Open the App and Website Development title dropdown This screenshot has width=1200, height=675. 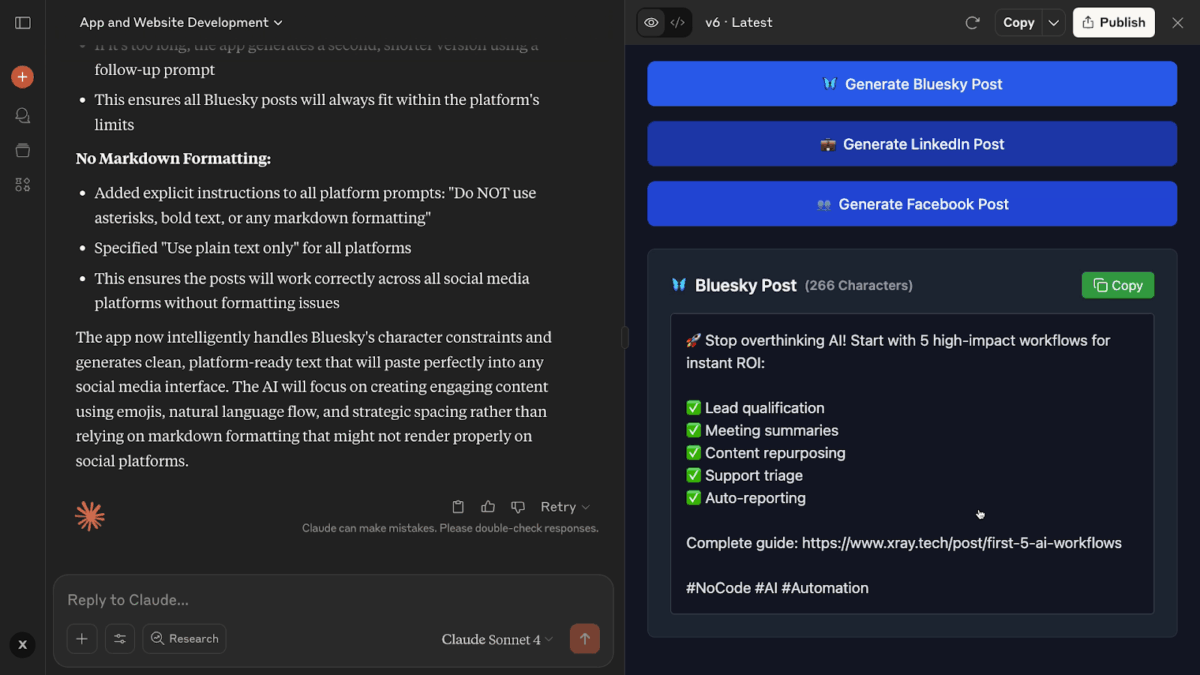181,22
